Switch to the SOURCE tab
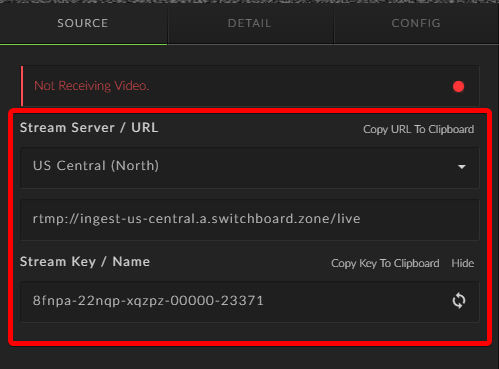This screenshot has height=369, width=499. (x=83, y=23)
